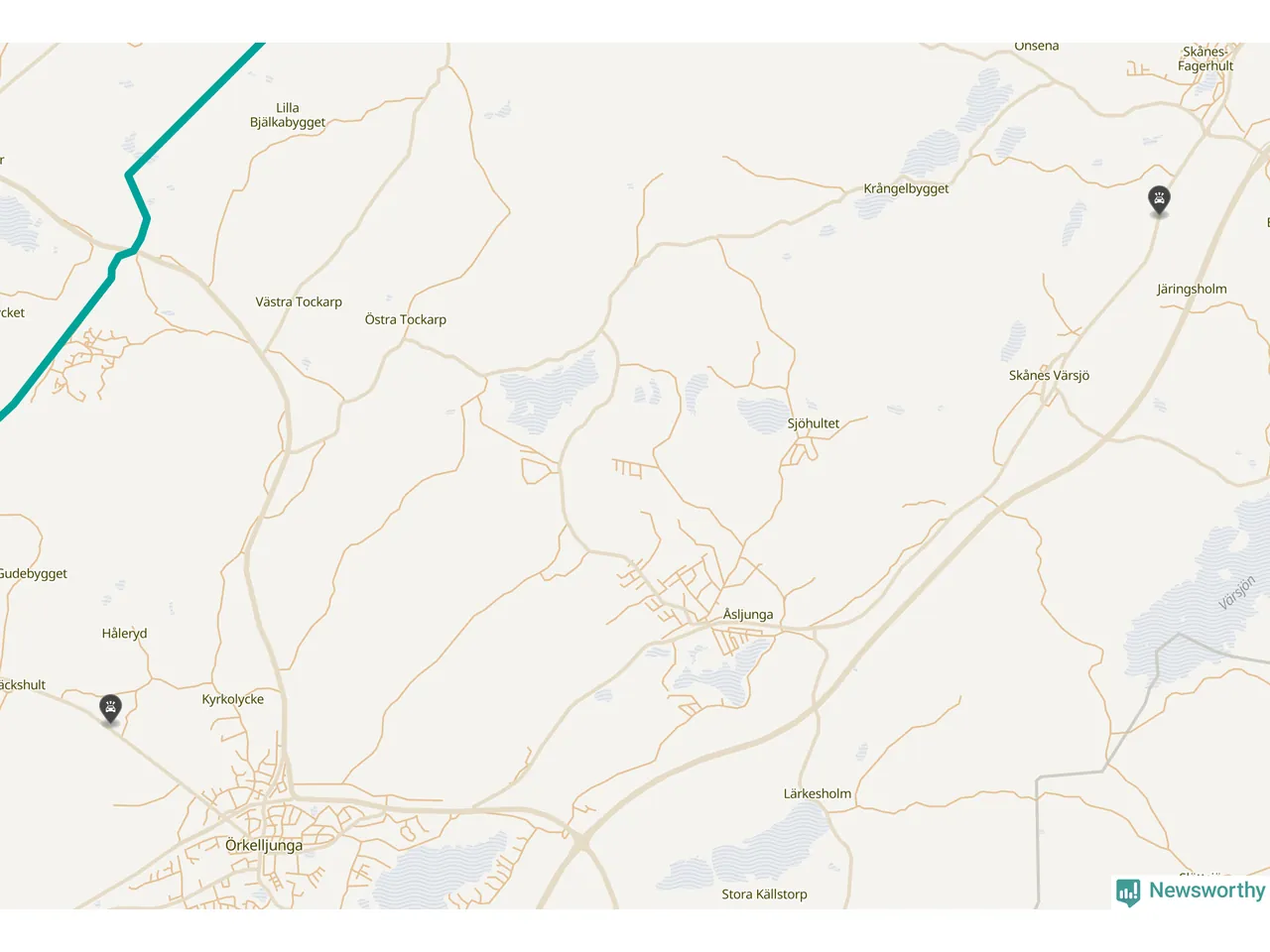Select the Lilla Bjälkabygget label
Image resolution: width=1270 pixels, height=952 pixels.
point(288,115)
